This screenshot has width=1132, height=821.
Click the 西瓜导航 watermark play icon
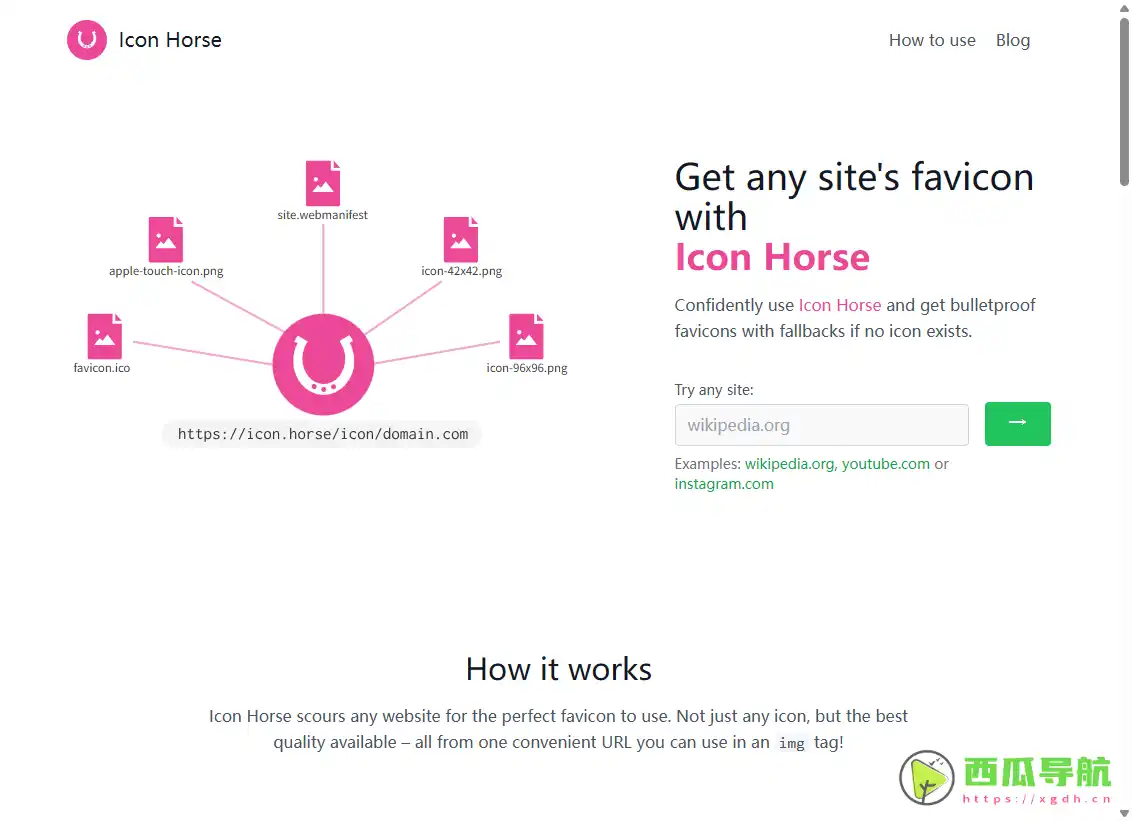point(925,776)
